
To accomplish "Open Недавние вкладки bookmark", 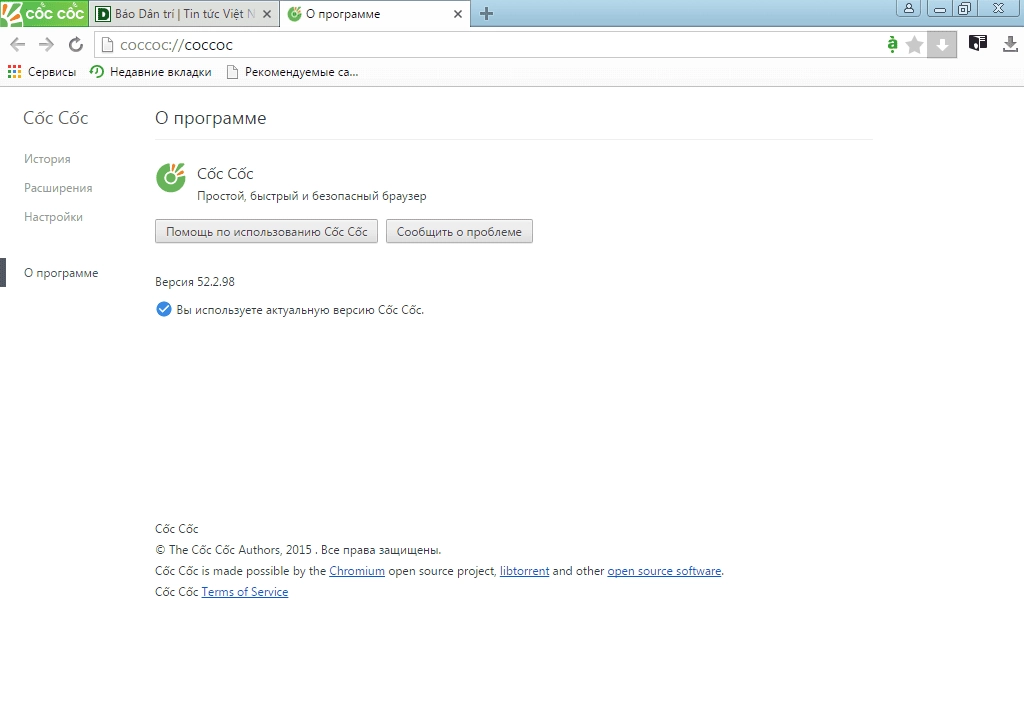I will tap(150, 72).
